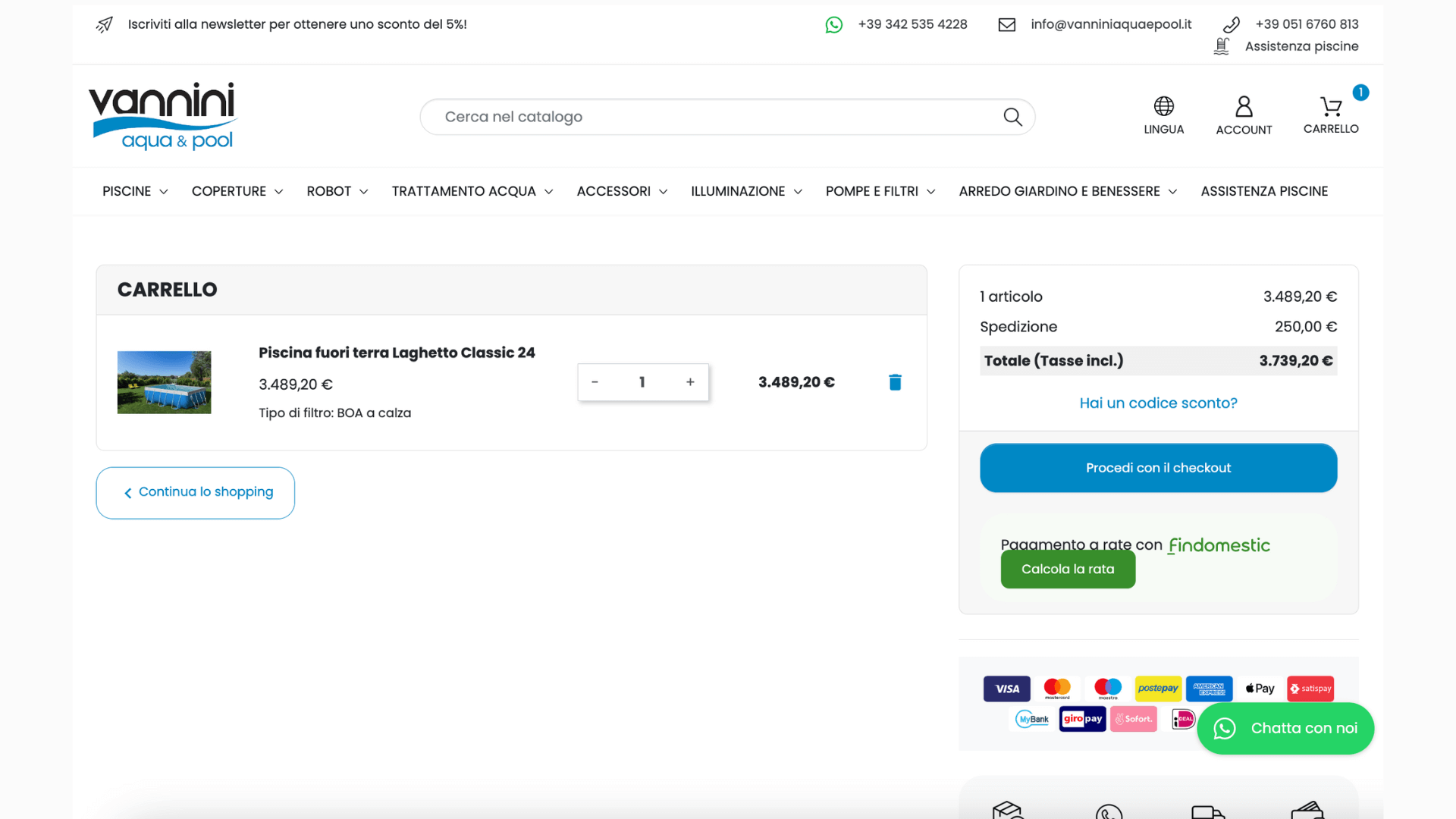This screenshot has width=1456, height=819.
Task: Click phone number +39 342 535 4228
Action: coord(912,24)
